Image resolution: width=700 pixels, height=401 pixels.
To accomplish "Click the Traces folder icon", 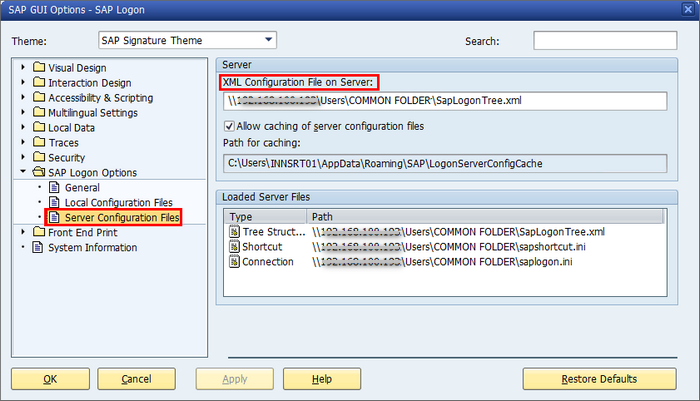I will click(x=39, y=142).
